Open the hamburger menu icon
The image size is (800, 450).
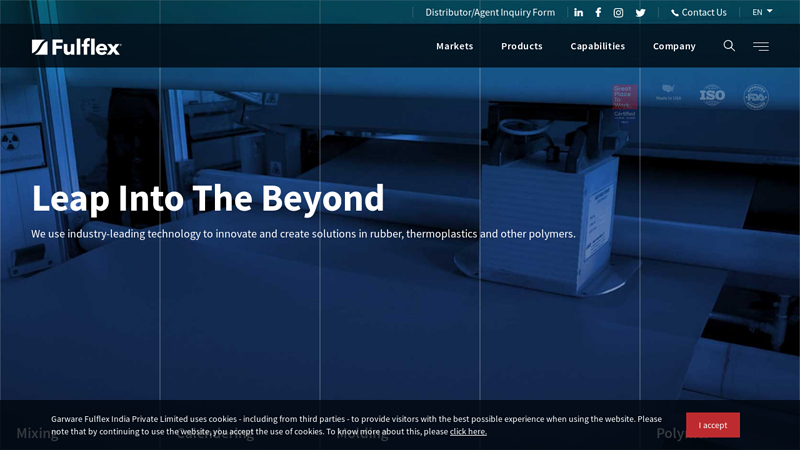pyautogui.click(x=761, y=46)
